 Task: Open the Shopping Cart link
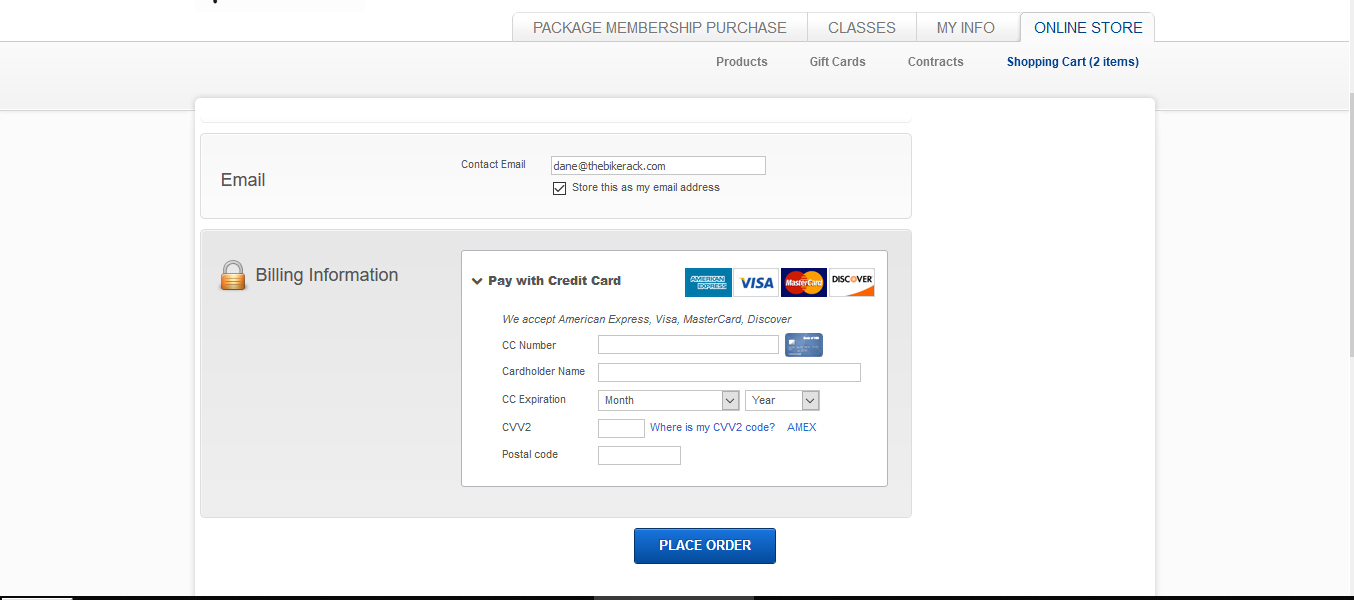pos(1072,62)
